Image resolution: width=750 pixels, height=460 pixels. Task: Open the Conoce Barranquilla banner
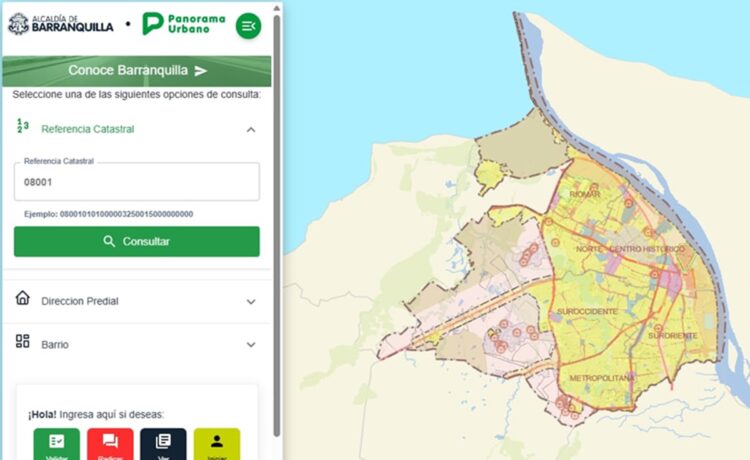pos(137,71)
